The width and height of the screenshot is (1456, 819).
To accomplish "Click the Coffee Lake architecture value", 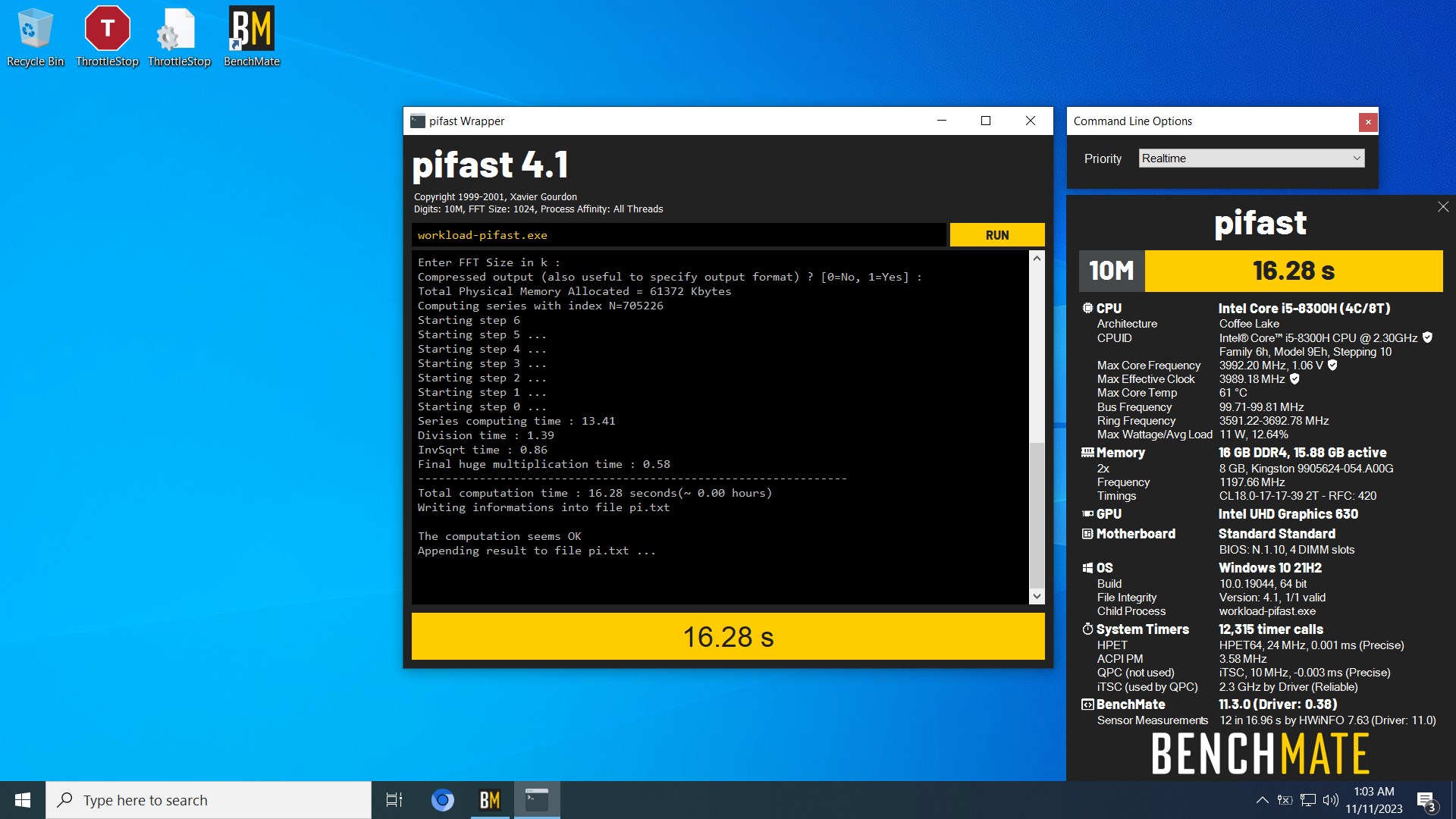I will click(1249, 324).
